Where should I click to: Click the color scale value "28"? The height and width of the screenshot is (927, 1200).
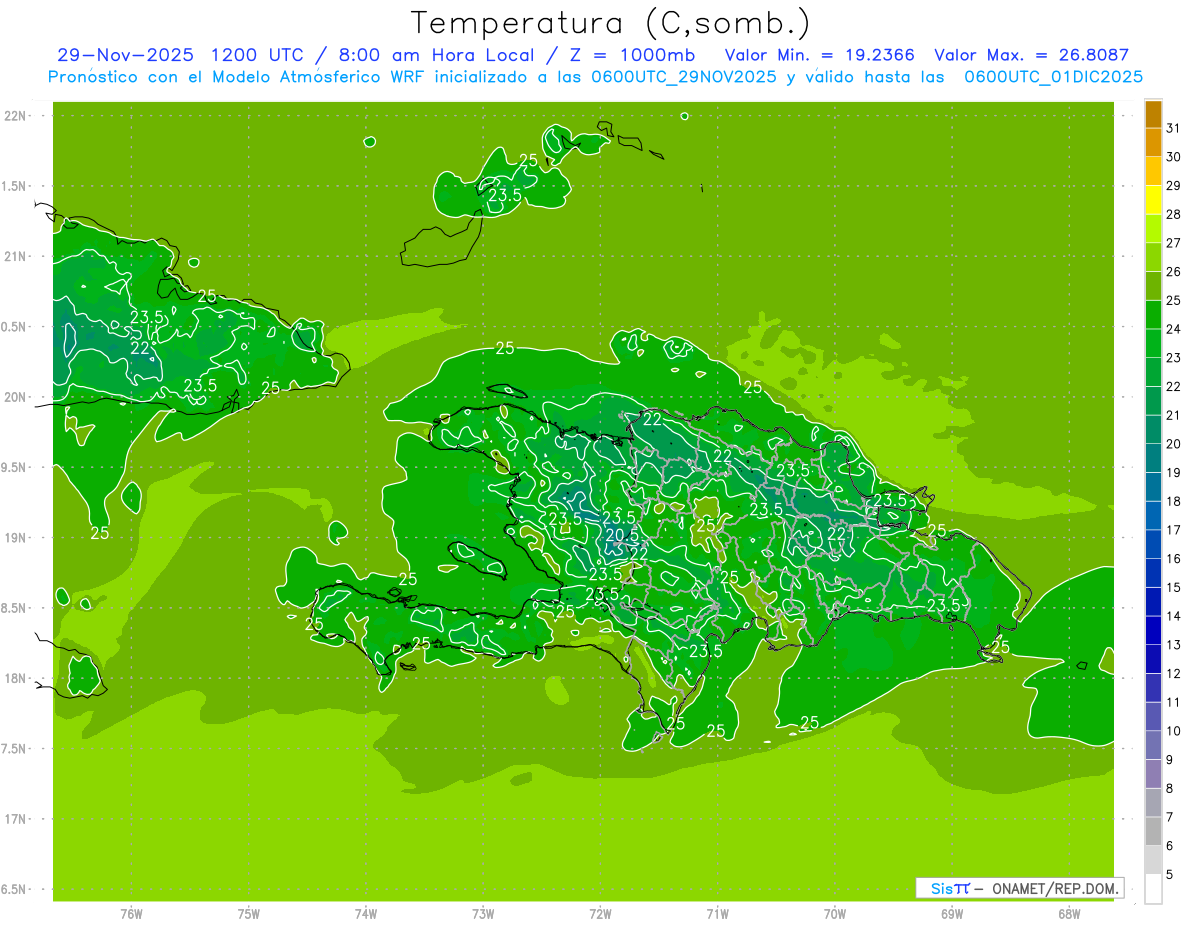(x=1174, y=214)
